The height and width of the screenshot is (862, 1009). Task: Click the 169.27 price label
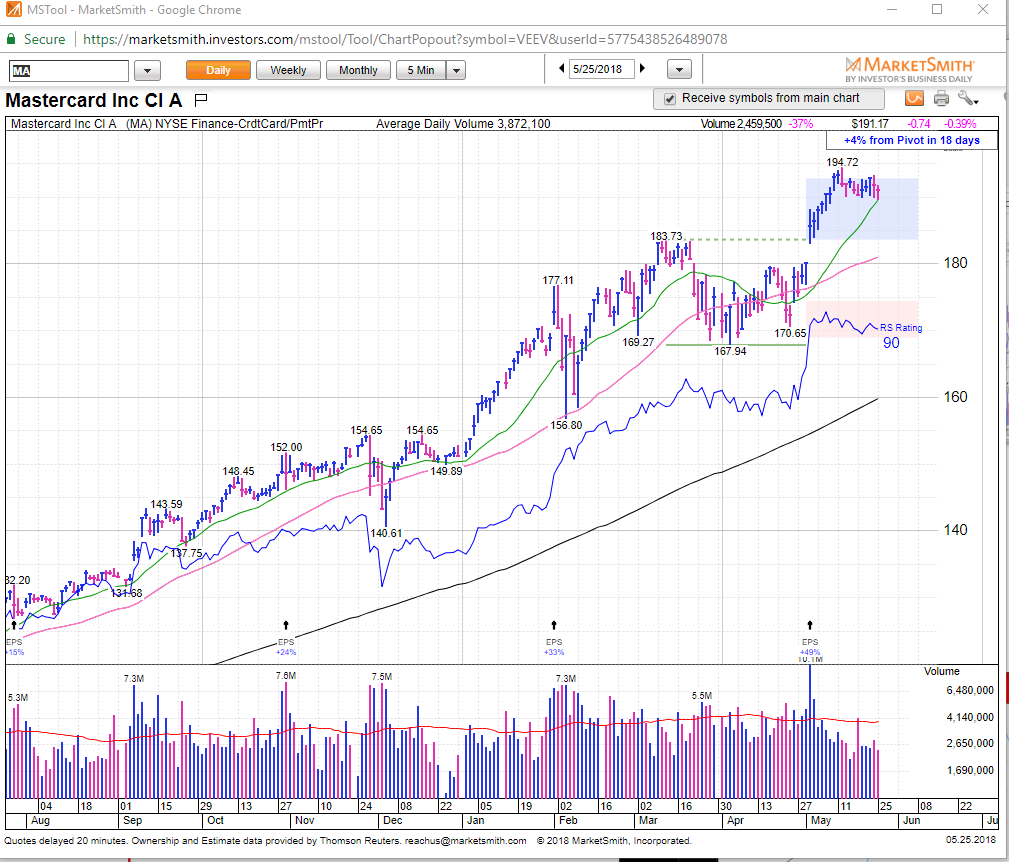point(638,342)
